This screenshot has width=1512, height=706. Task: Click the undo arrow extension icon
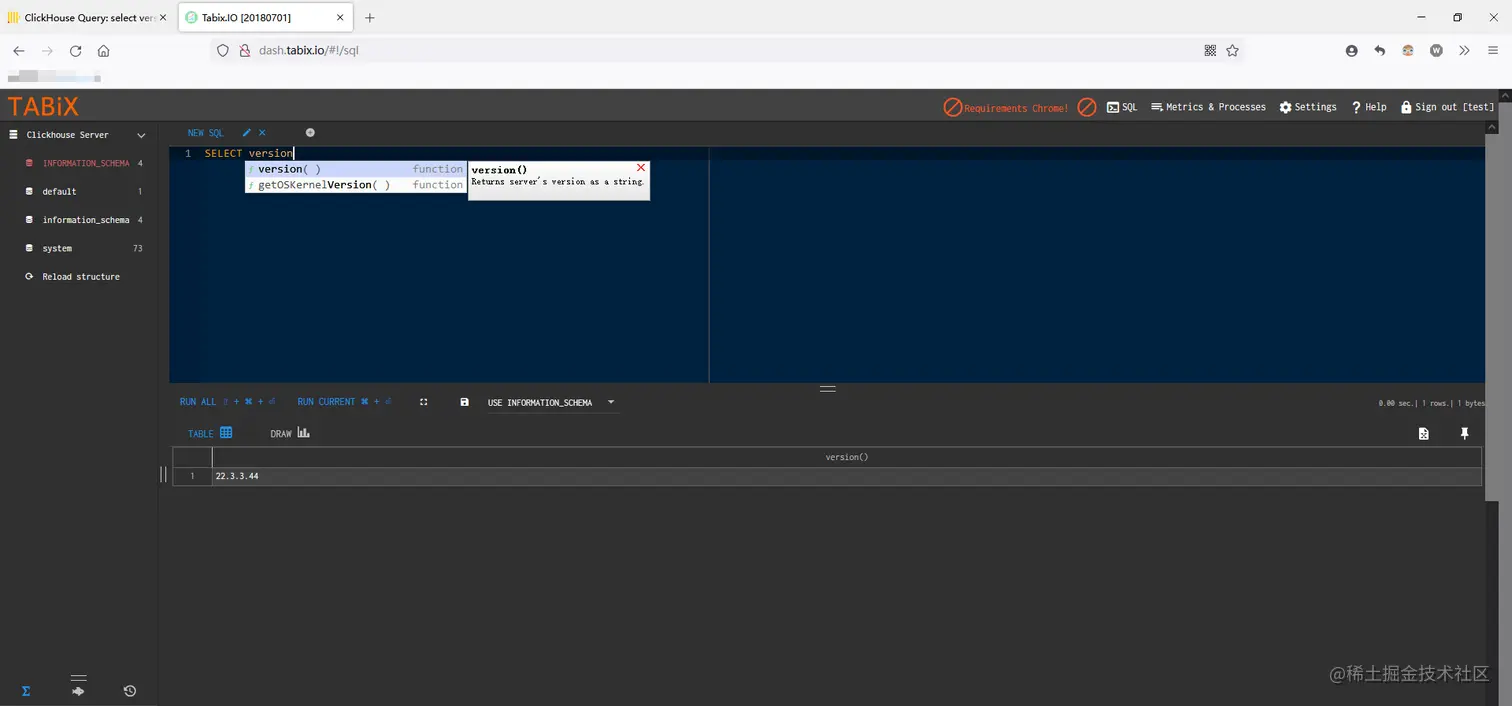[1380, 51]
